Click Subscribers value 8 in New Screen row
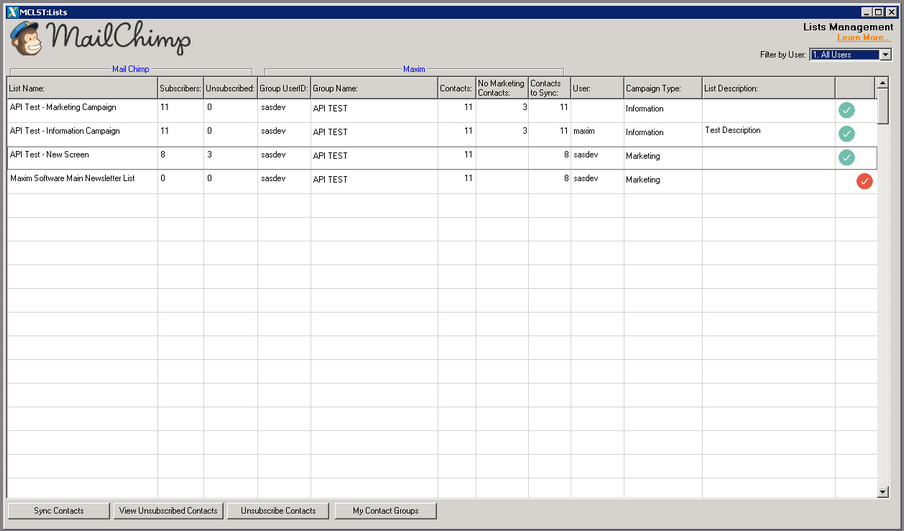The height and width of the screenshot is (531, 904). (x=163, y=155)
